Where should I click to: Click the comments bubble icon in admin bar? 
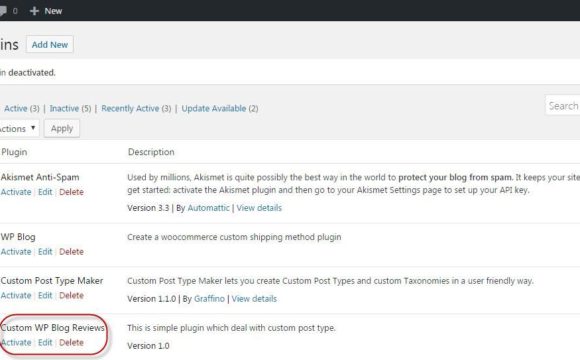pos(3,11)
